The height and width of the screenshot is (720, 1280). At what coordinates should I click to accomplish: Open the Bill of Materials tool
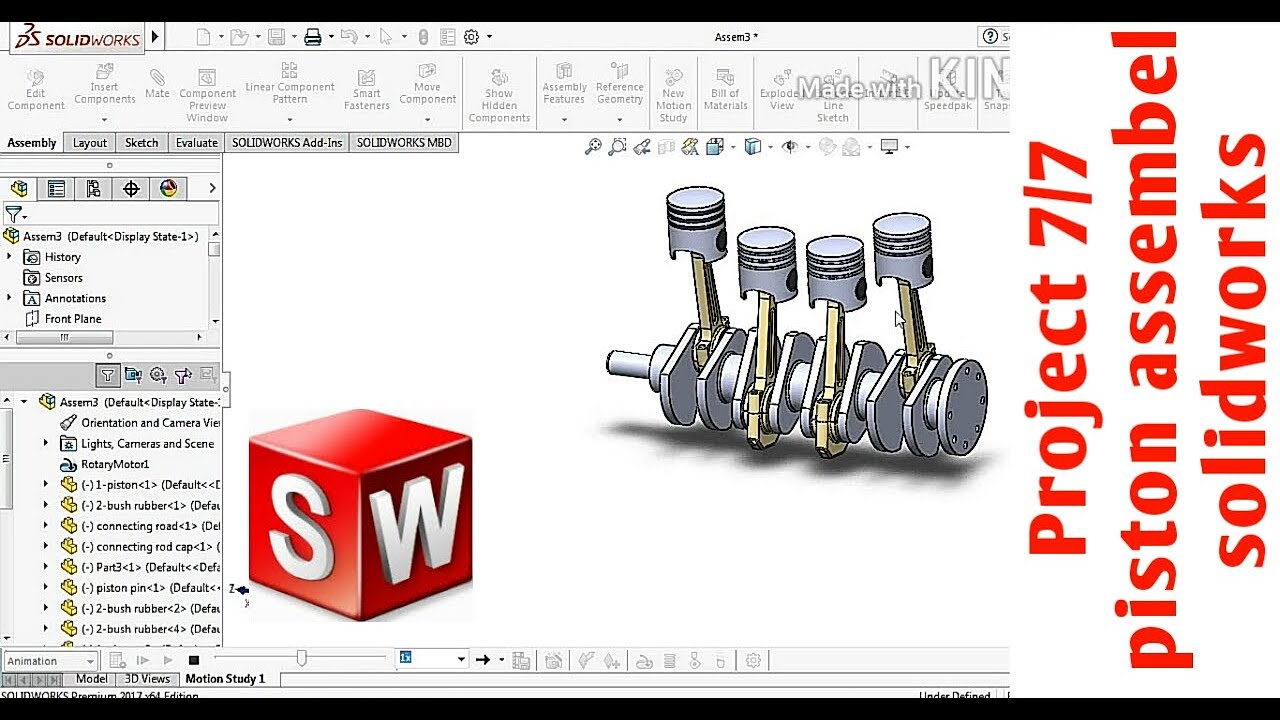coord(725,88)
